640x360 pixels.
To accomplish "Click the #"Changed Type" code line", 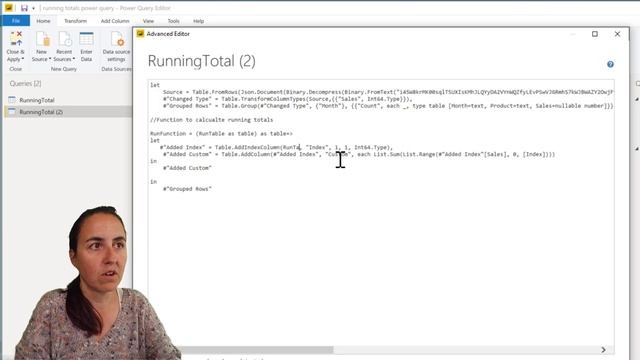I will click(287, 99).
